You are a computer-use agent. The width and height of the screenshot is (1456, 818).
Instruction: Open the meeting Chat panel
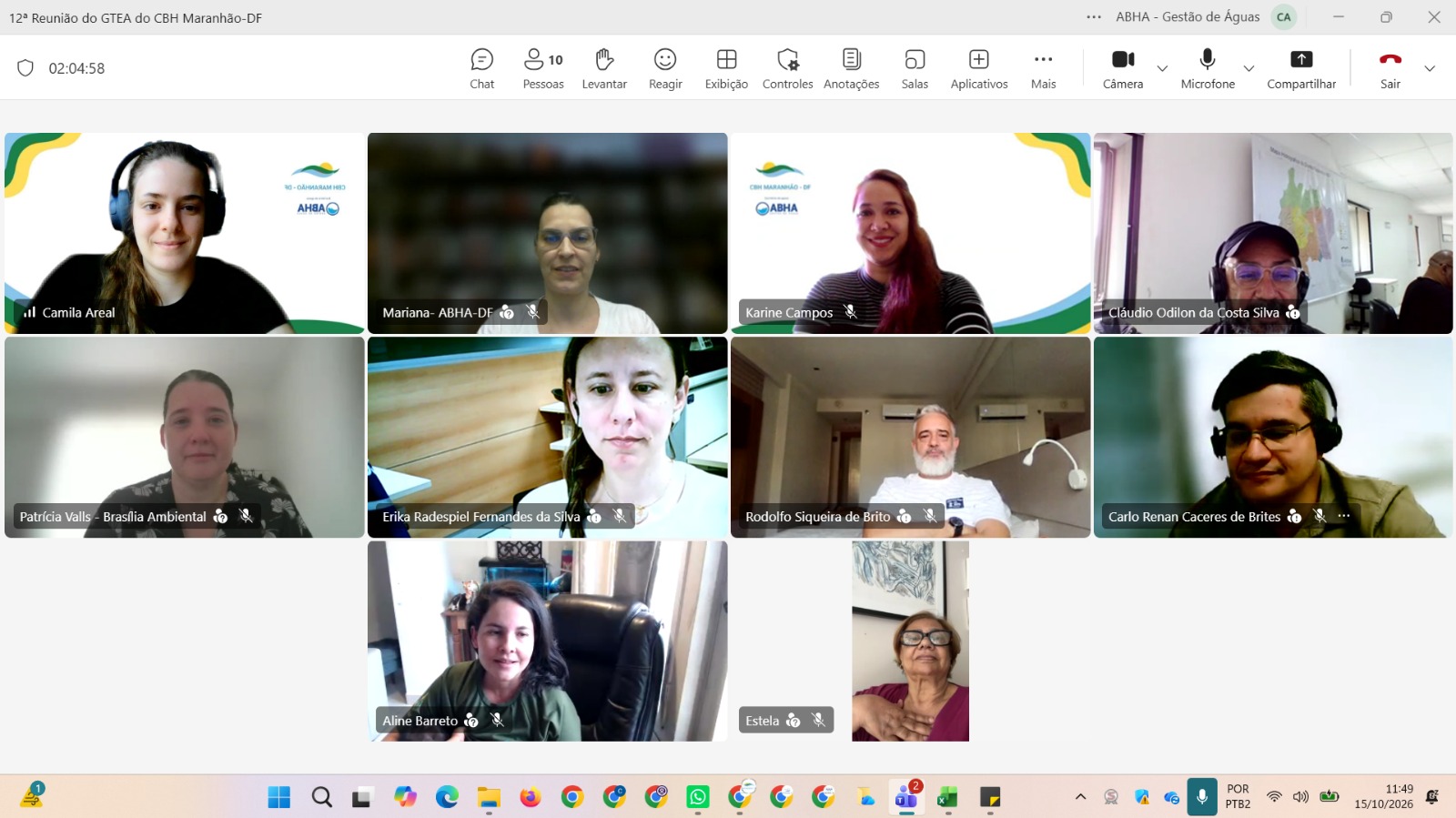point(481,69)
